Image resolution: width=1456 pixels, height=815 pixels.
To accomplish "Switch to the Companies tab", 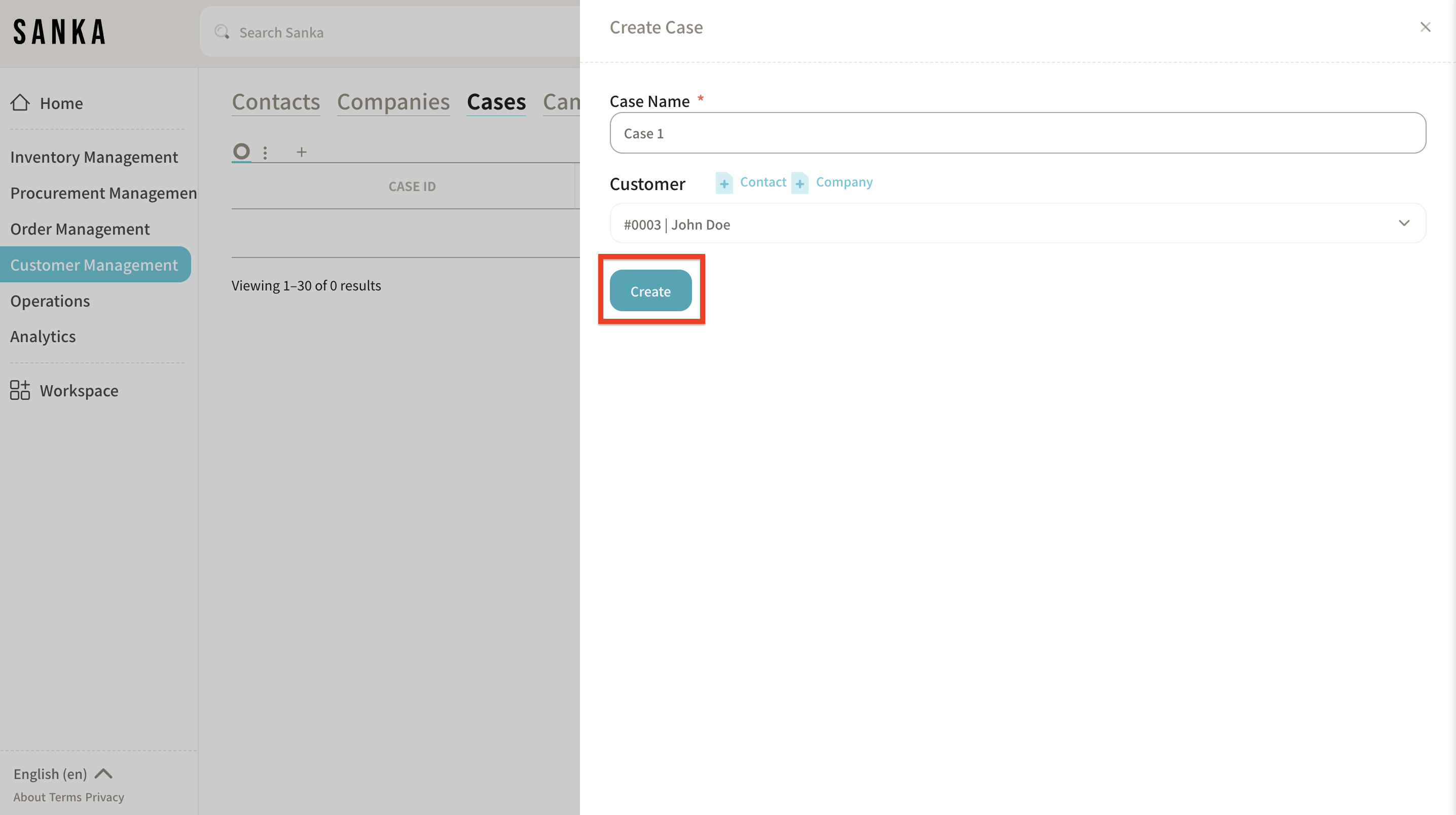I will click(x=393, y=102).
